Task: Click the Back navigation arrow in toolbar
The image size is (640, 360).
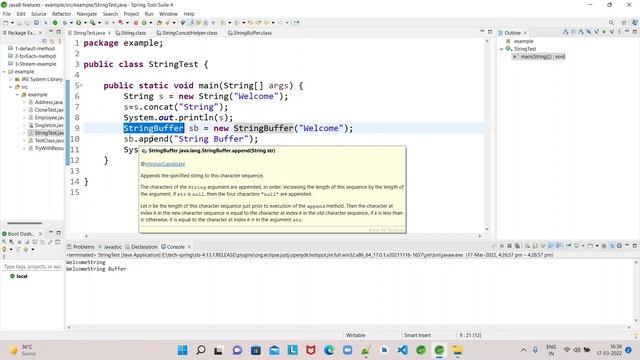Action: pos(266,22)
